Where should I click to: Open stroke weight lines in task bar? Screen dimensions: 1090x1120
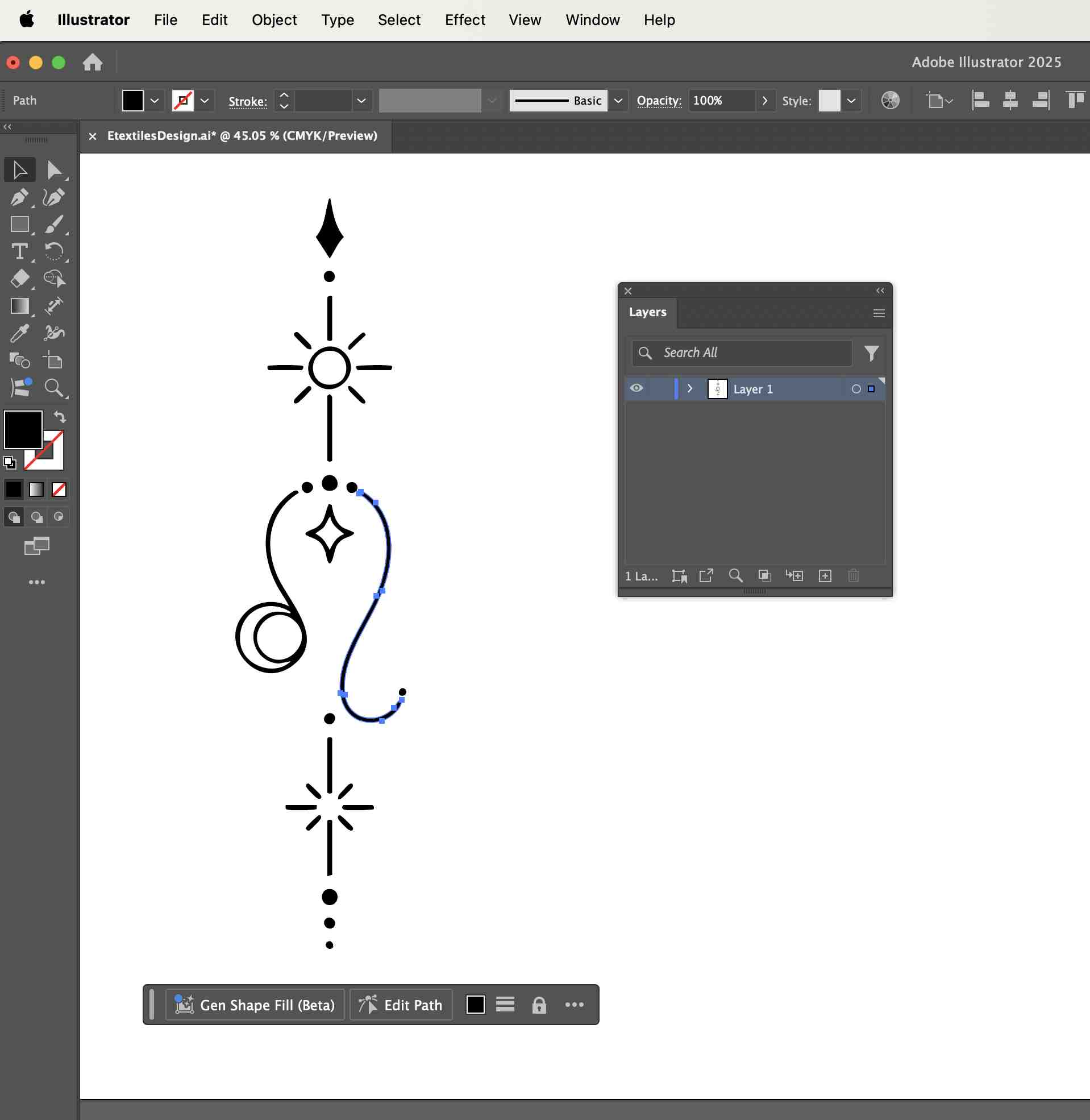click(505, 1005)
